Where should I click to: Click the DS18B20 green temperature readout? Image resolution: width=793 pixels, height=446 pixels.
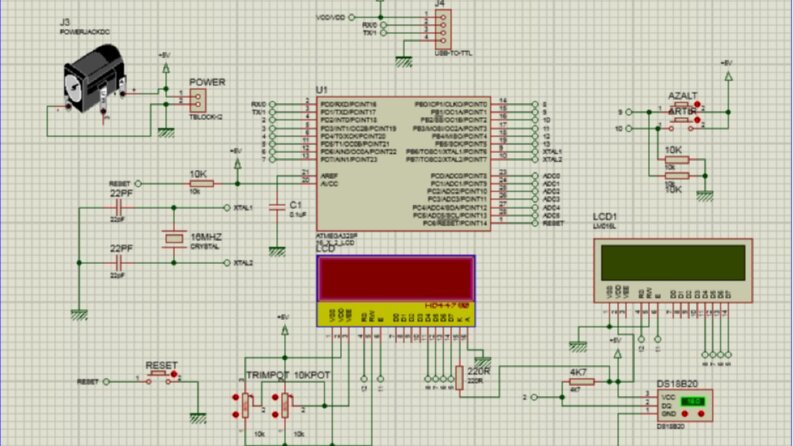692,402
